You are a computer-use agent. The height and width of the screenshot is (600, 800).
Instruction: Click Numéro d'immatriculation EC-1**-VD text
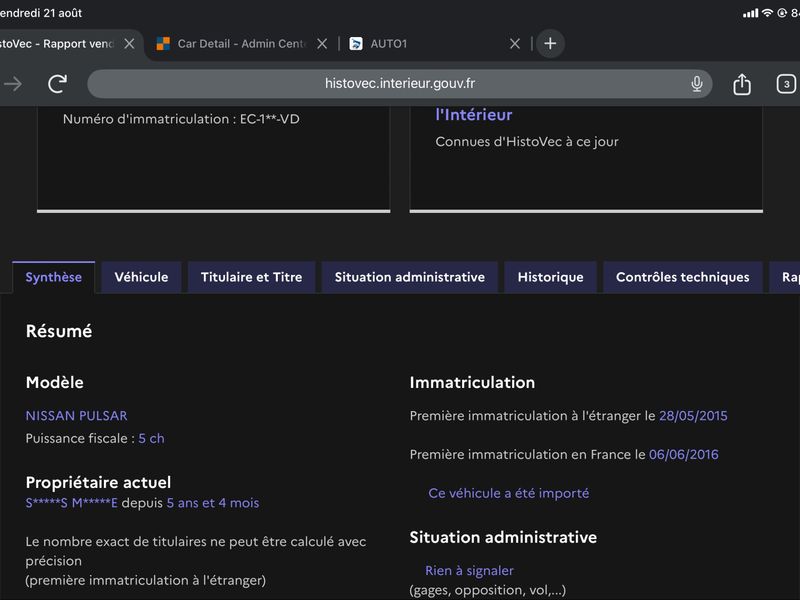point(181,119)
